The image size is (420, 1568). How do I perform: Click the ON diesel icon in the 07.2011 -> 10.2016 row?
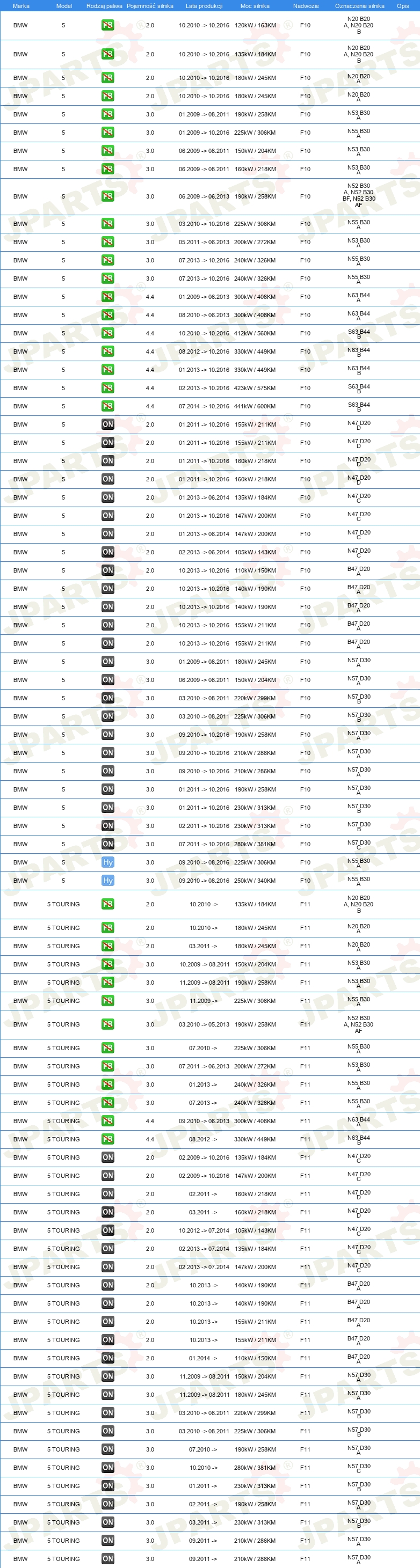pos(107,844)
